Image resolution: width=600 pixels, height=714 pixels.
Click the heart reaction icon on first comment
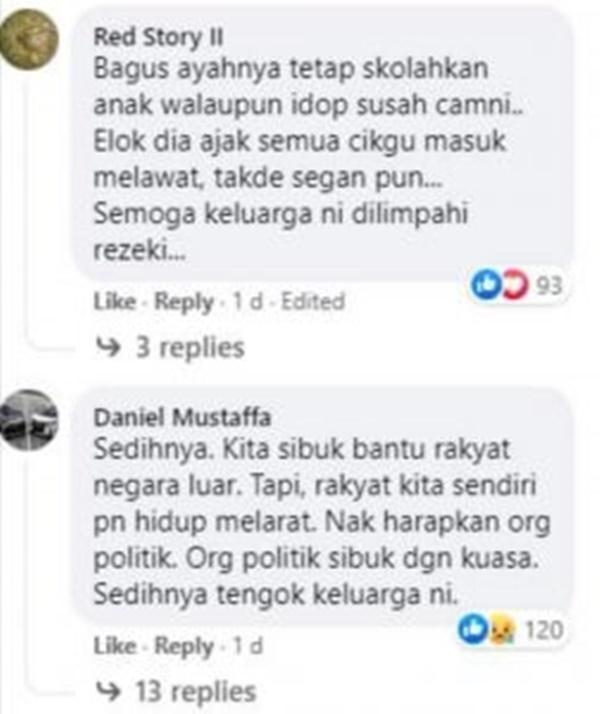[x=515, y=285]
